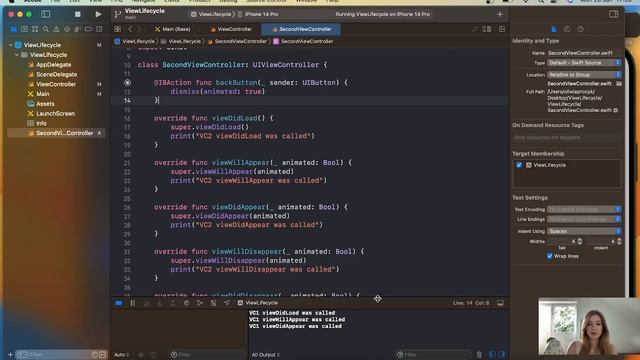The height and width of the screenshot is (360, 640).
Task: Click the variables view Filter field
Action: point(206,355)
